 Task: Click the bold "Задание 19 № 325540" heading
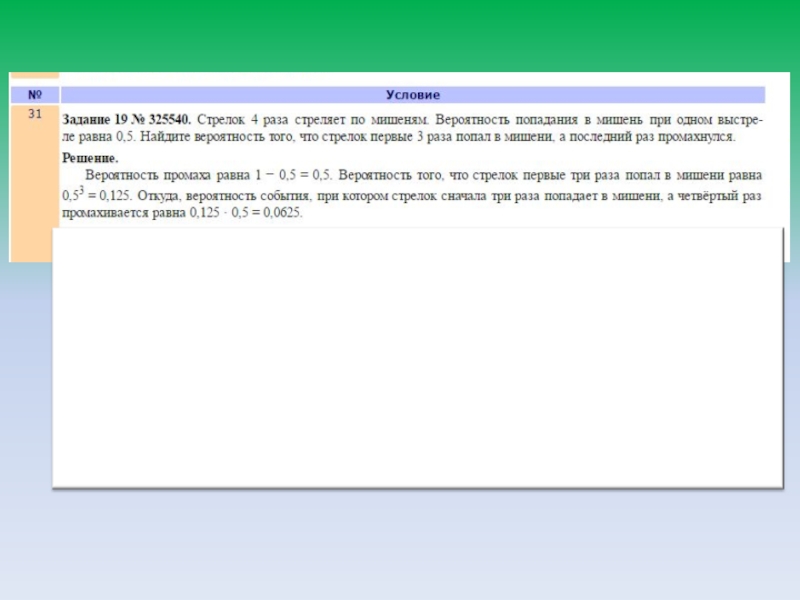(126, 120)
